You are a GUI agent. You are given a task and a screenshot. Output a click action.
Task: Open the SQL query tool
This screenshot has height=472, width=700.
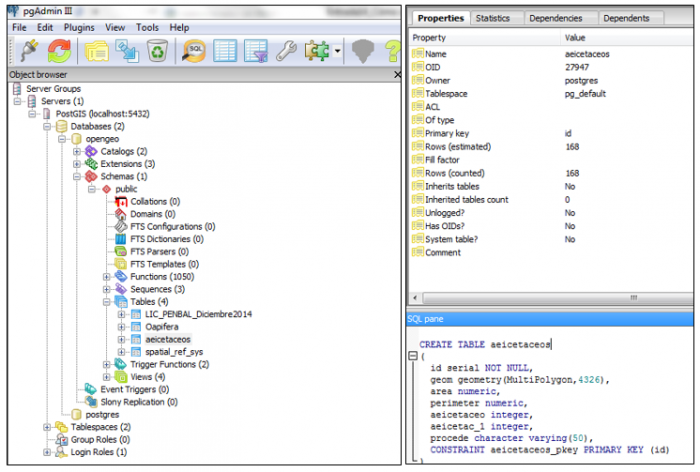click(x=194, y=51)
